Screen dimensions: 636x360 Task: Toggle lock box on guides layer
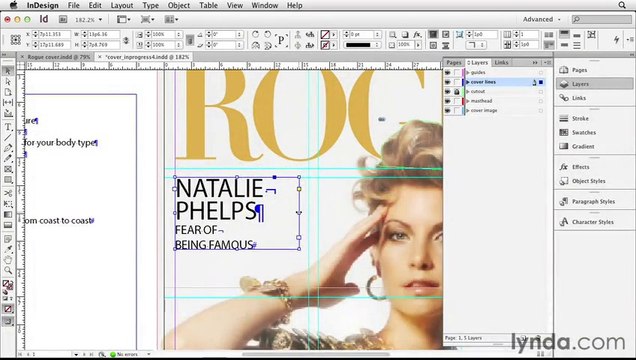(x=457, y=73)
